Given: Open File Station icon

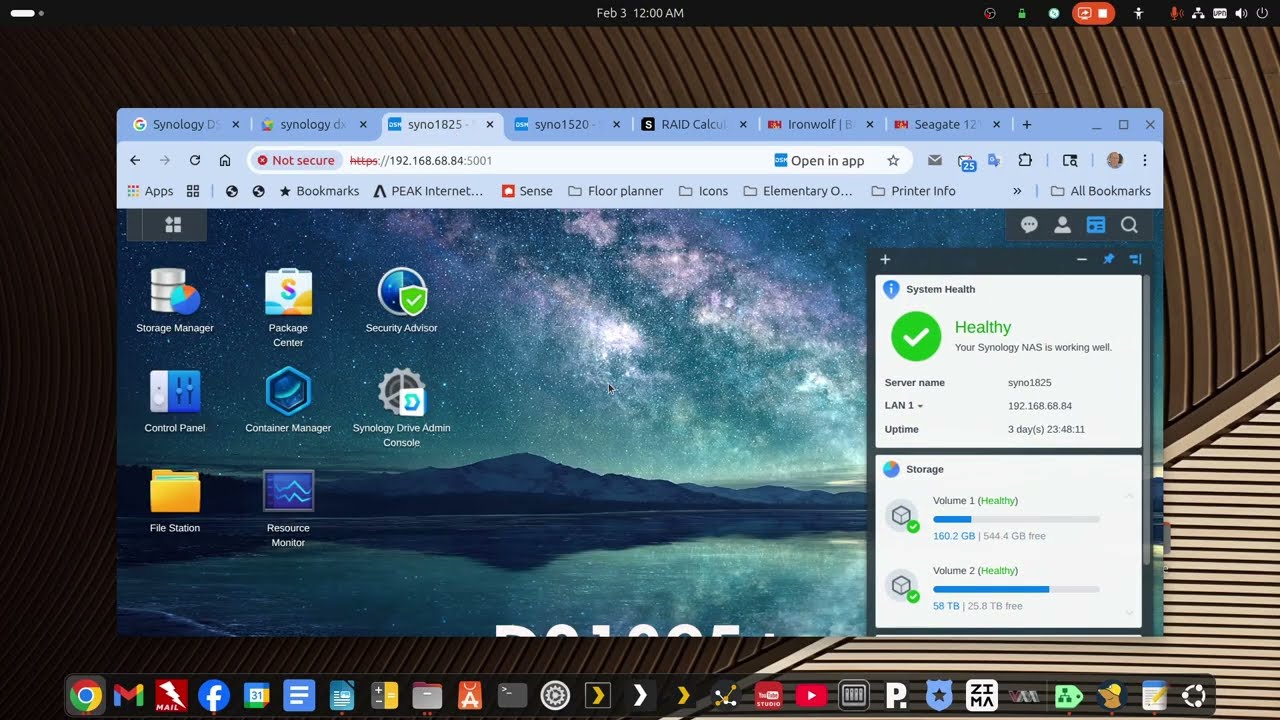Looking at the screenshot, I should (175, 500).
